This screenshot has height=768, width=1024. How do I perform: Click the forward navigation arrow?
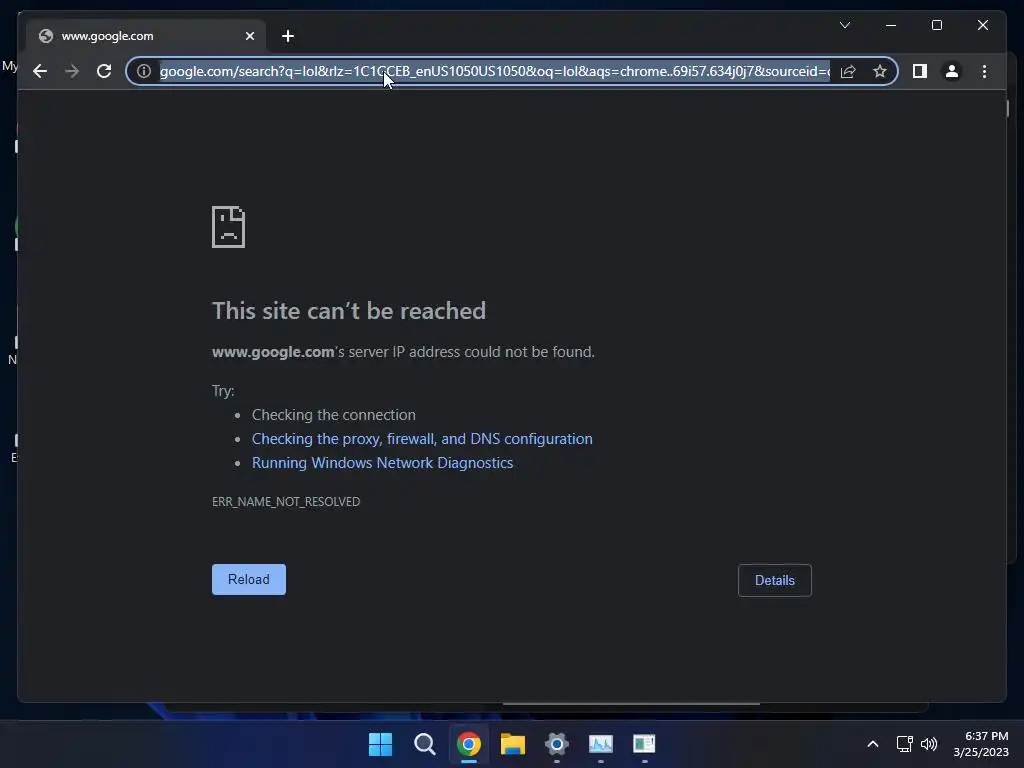coord(72,71)
